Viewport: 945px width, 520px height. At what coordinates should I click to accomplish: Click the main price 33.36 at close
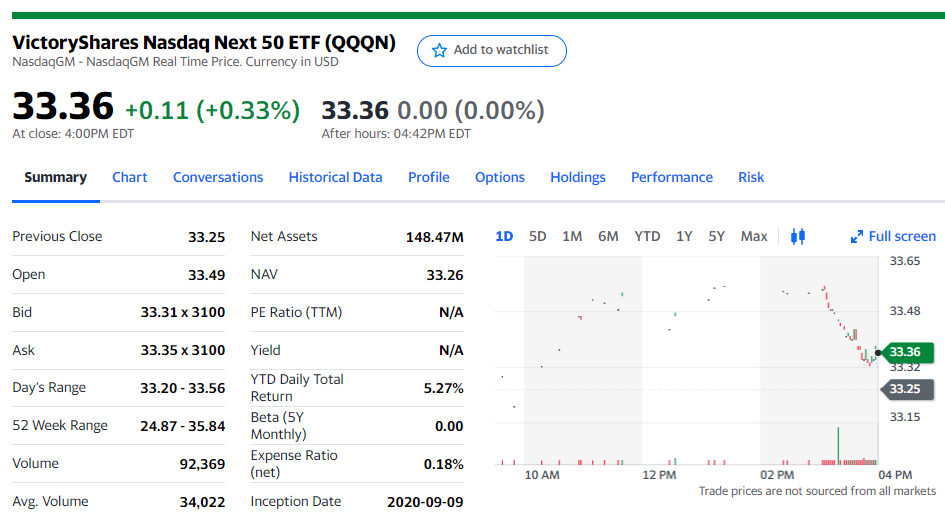pyautogui.click(x=63, y=106)
